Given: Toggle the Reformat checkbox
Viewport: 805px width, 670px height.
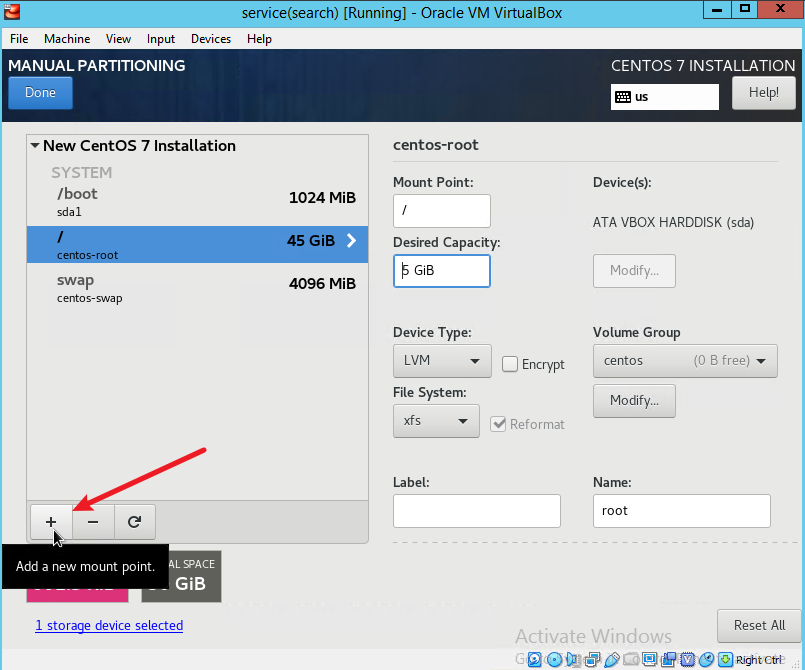Looking at the screenshot, I should click(498, 424).
